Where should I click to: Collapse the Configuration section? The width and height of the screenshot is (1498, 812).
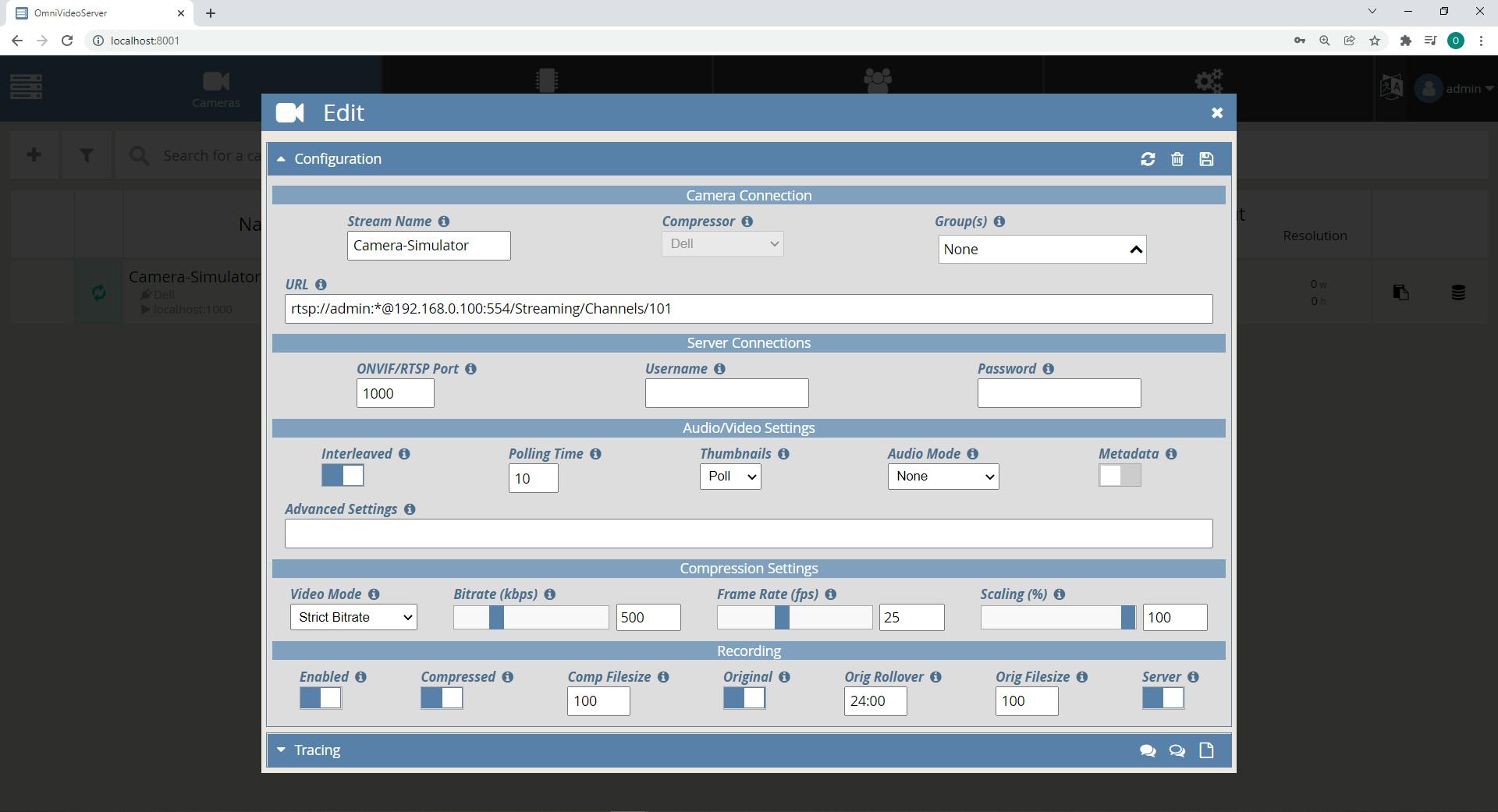tap(337, 159)
